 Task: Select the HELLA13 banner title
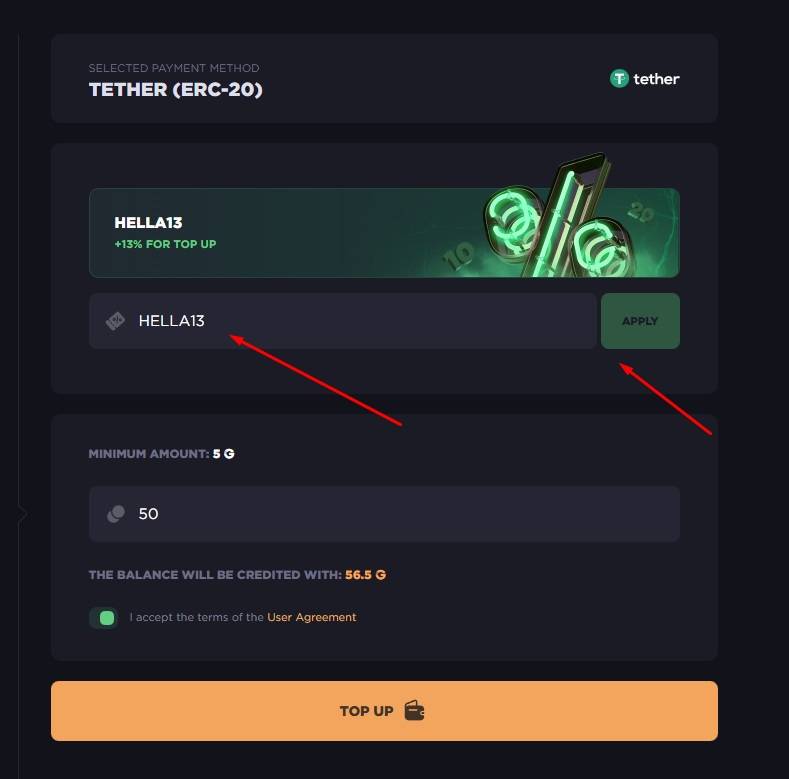pyautogui.click(x=148, y=223)
